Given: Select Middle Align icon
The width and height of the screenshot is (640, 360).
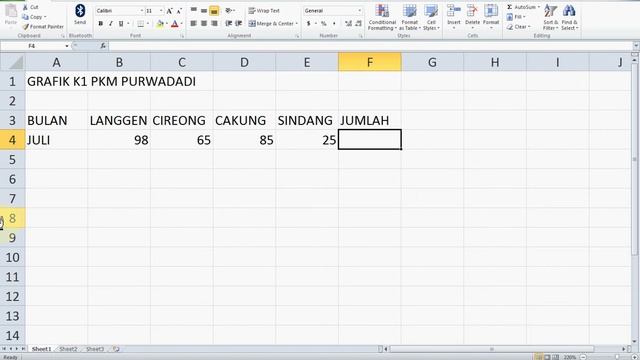Looking at the screenshot, I should click(x=204, y=11).
